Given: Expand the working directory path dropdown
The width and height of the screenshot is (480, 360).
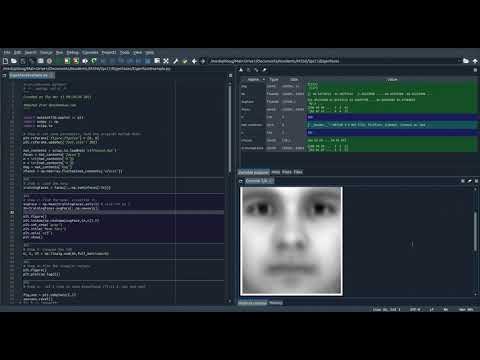Looking at the screenshot, I should coord(459,61).
